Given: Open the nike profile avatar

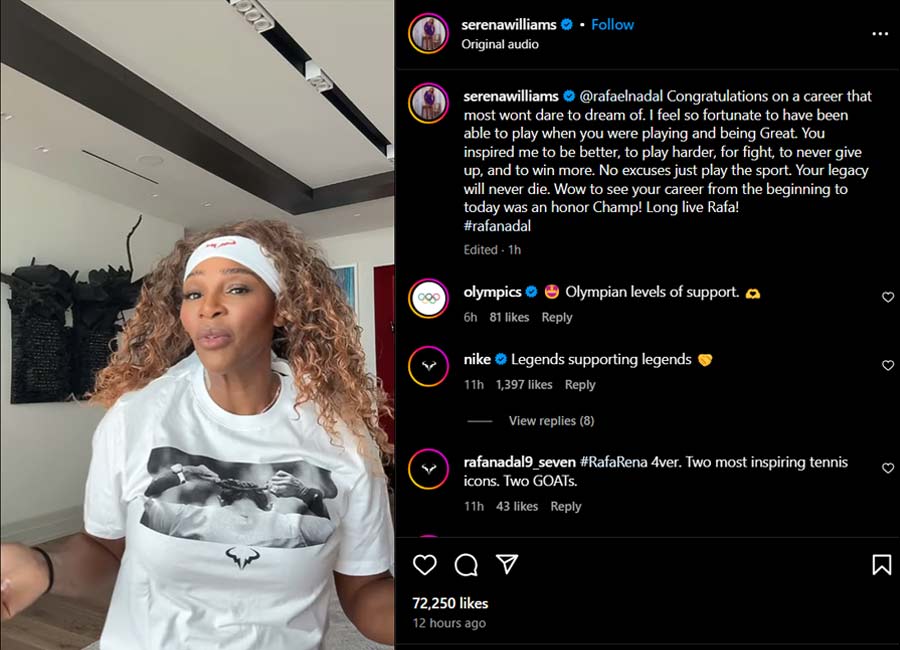Looking at the screenshot, I should tap(428, 367).
